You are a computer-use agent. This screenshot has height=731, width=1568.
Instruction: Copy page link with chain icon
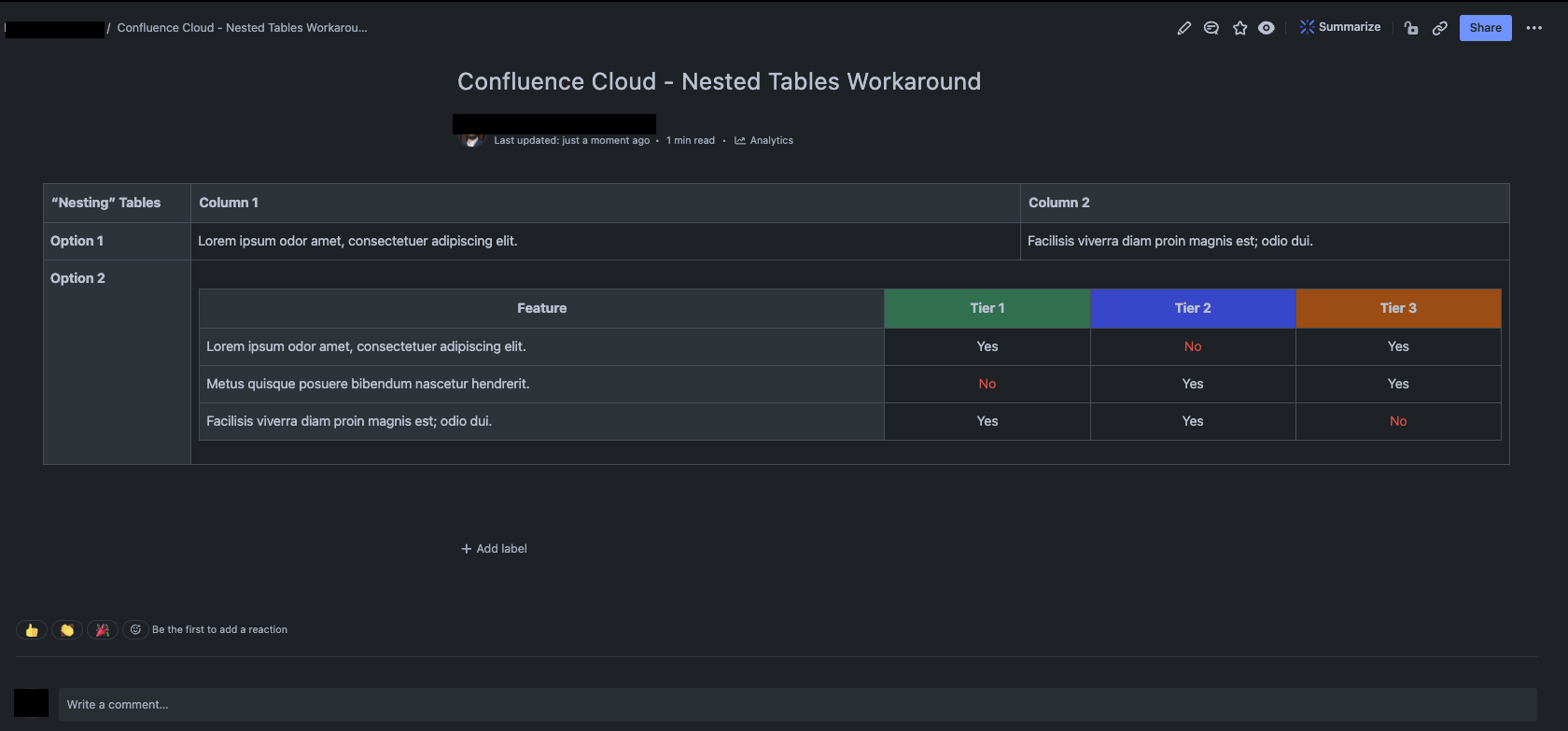[x=1440, y=28]
